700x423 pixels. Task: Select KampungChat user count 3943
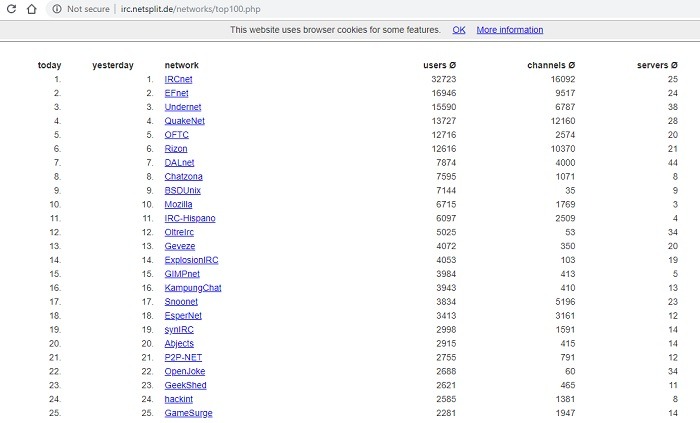click(x=446, y=288)
